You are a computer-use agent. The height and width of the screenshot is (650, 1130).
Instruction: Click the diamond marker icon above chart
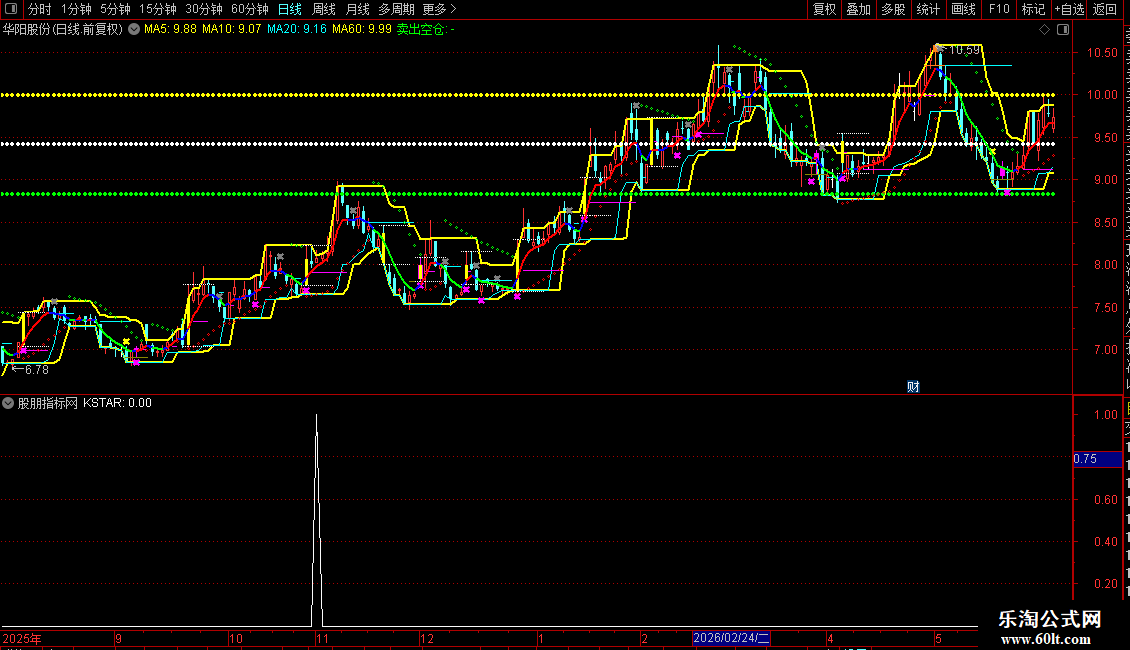pyautogui.click(x=1044, y=30)
